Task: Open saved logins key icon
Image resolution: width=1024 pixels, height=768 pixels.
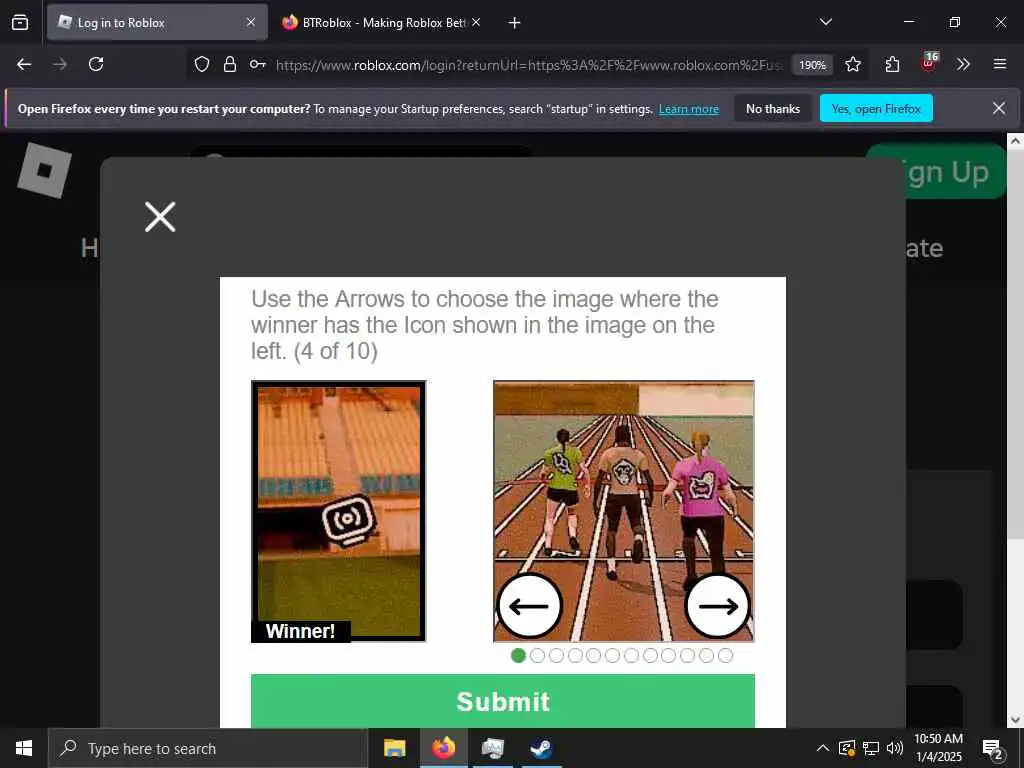Action: click(x=257, y=64)
